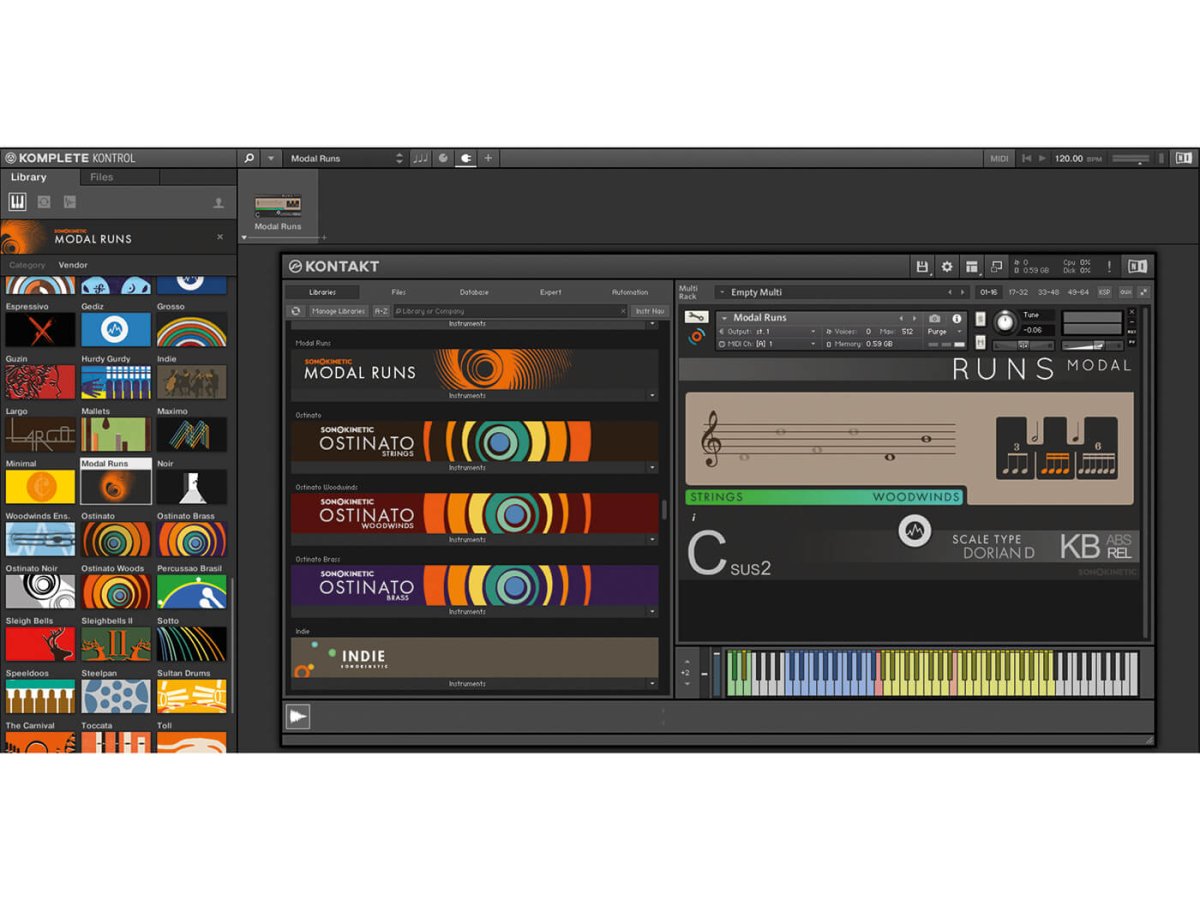Select the Vendor sort option
The width and height of the screenshot is (1200, 900).
tap(73, 265)
